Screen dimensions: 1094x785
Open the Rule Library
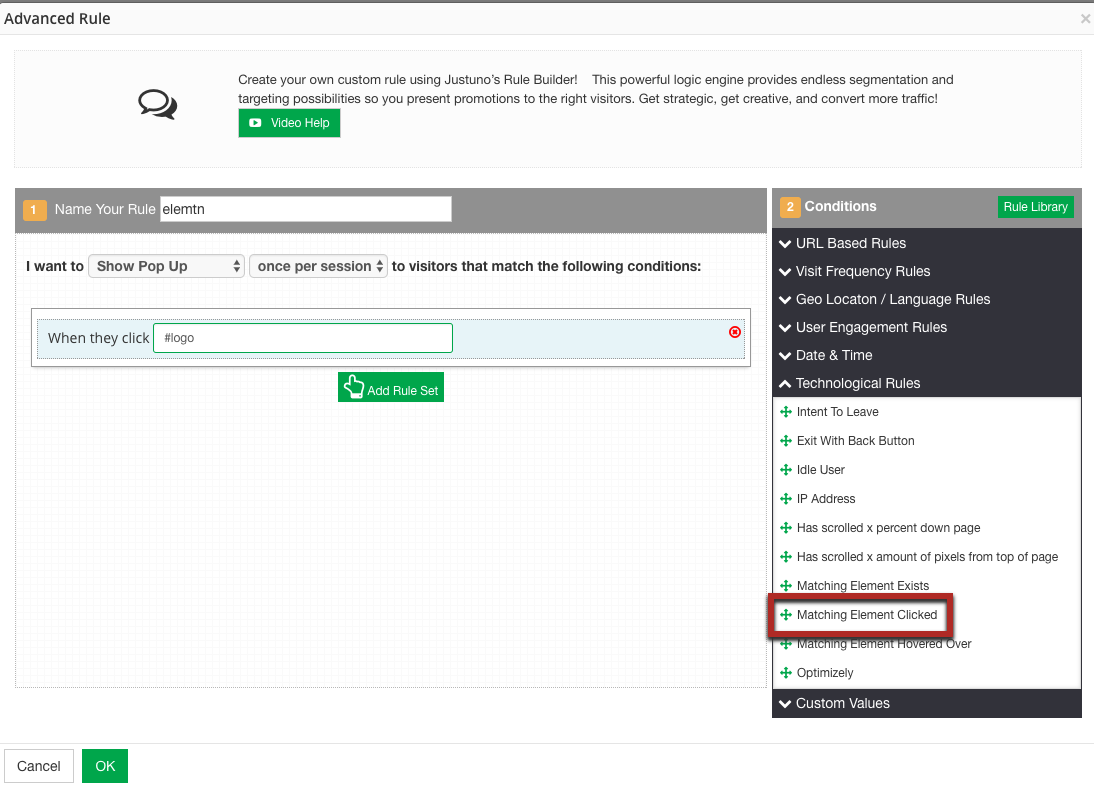(1035, 207)
